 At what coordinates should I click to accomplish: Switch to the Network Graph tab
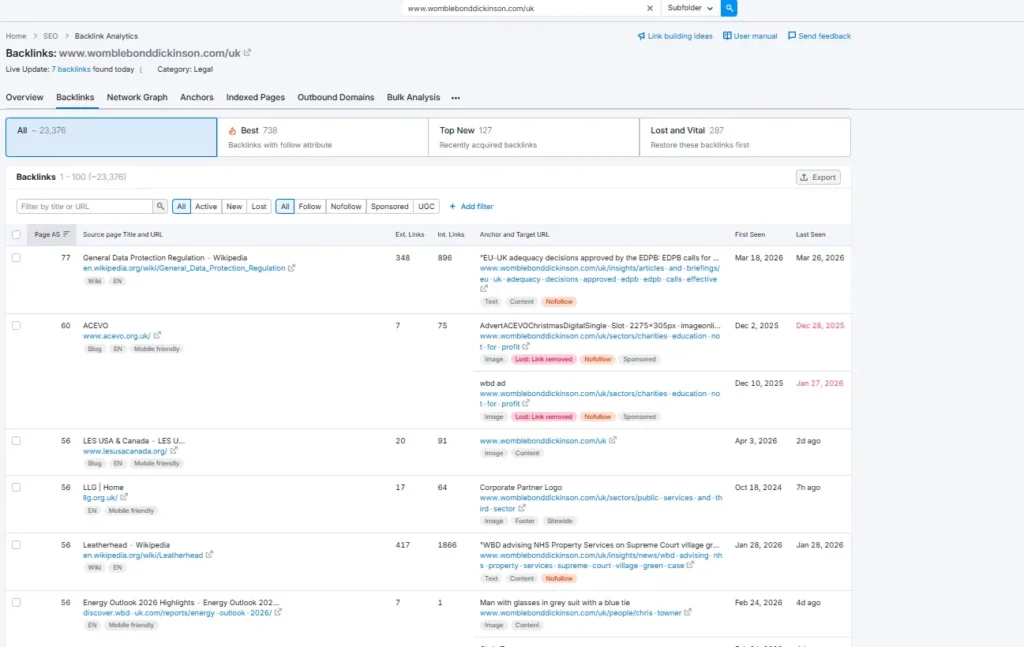(137, 97)
